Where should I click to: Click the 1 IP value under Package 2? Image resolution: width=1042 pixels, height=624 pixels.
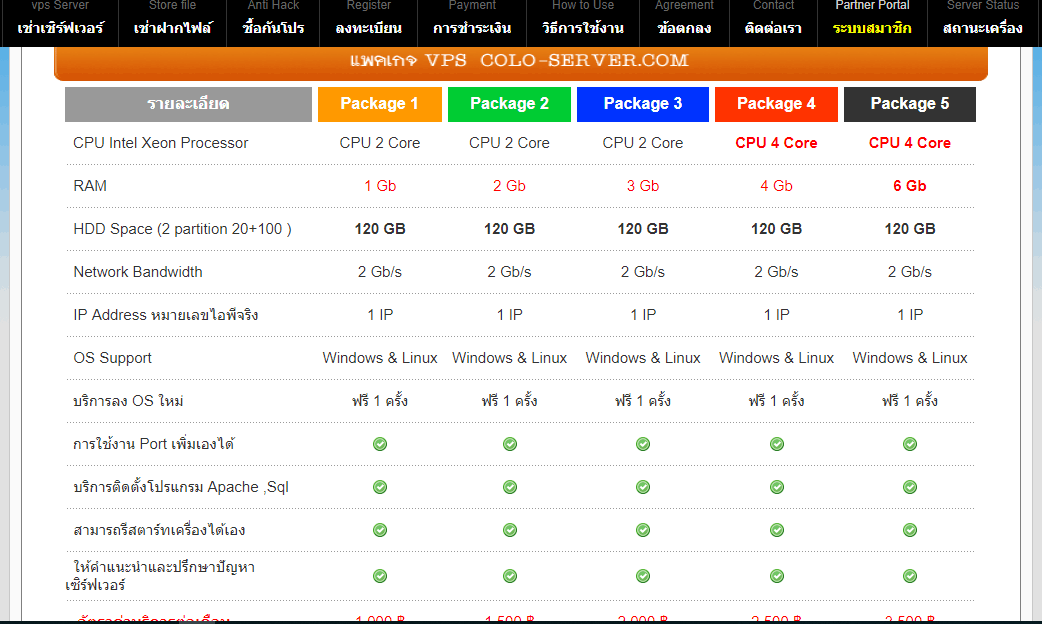pyautogui.click(x=510, y=315)
